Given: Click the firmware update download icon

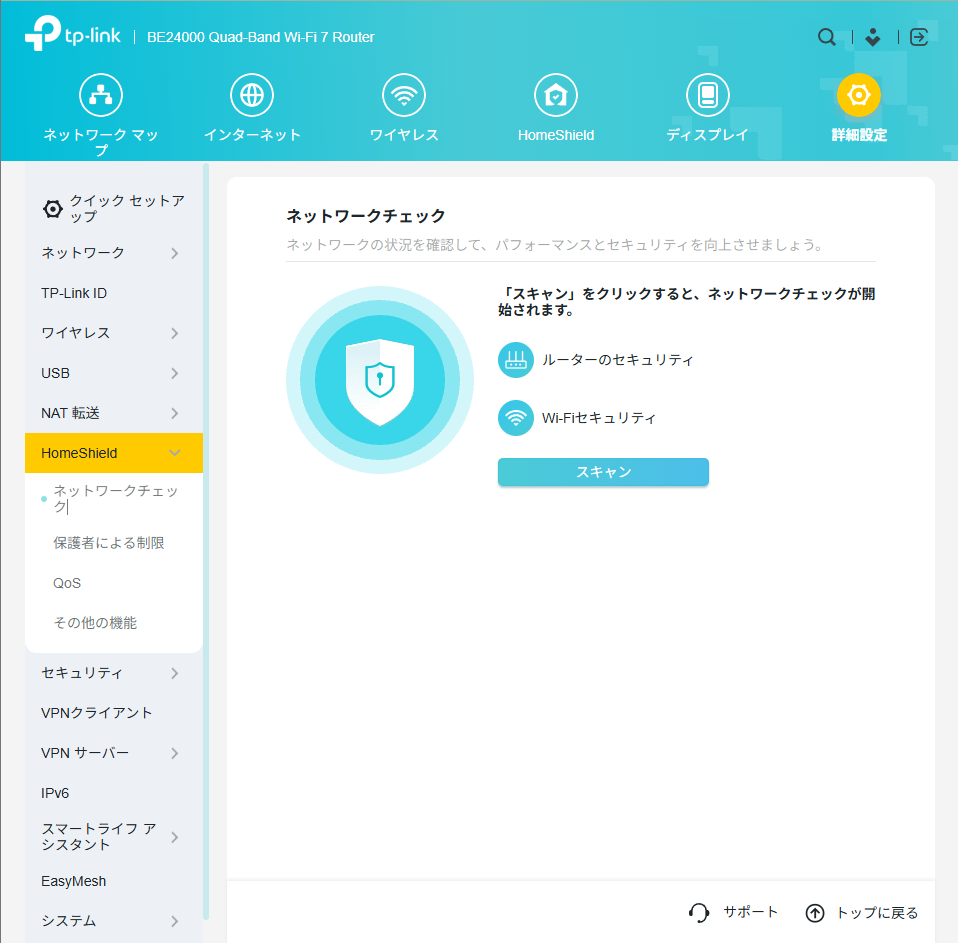Looking at the screenshot, I should [873, 37].
